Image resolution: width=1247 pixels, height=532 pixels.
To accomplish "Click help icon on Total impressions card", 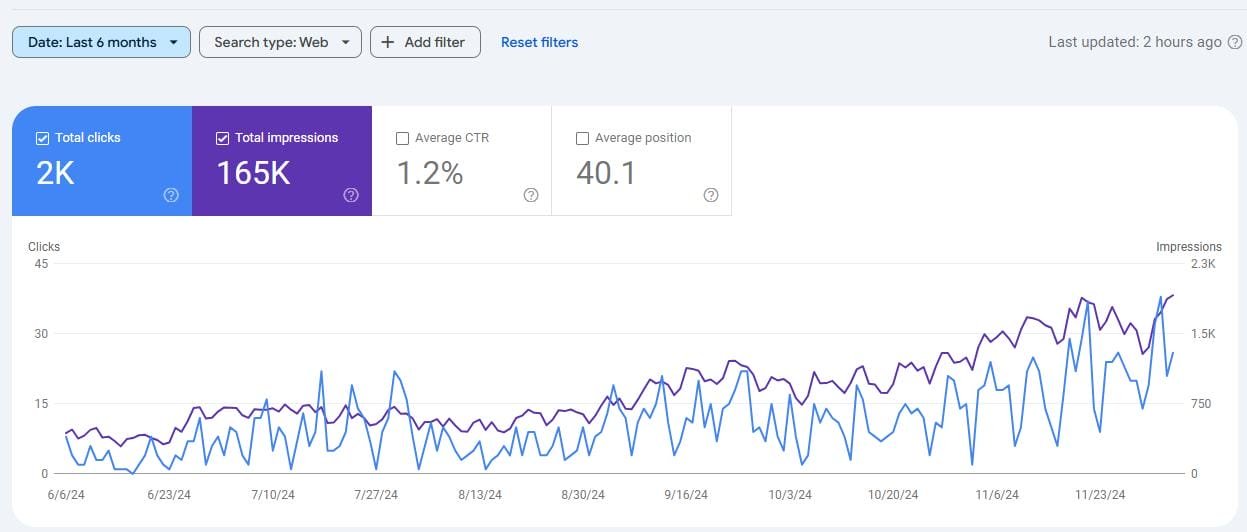I will (x=351, y=195).
